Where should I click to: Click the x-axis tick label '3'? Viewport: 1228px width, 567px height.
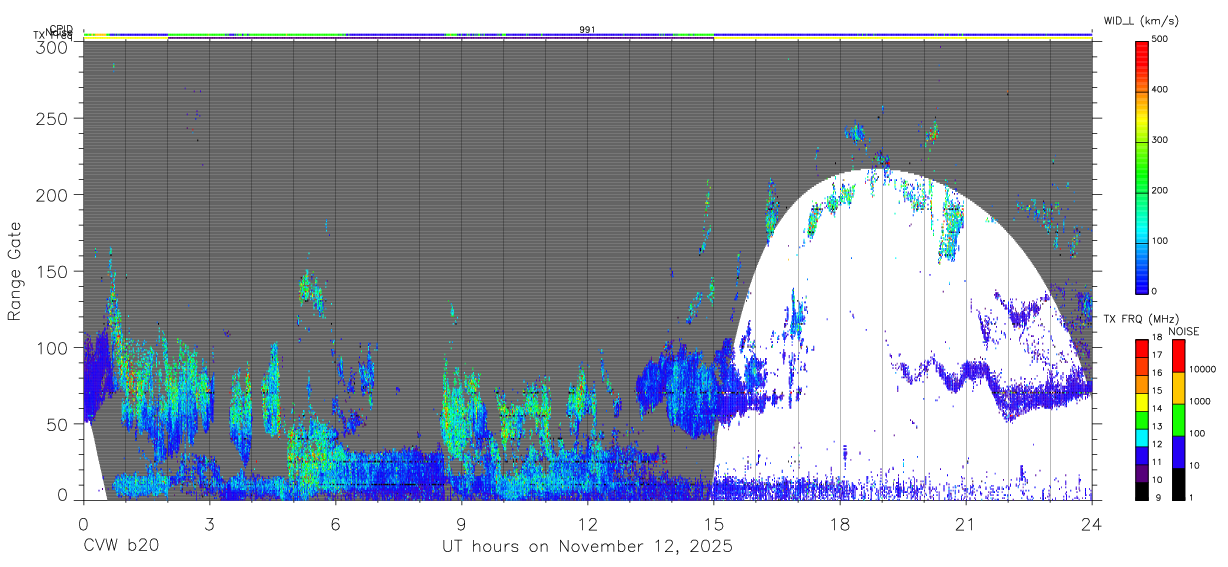coord(210,523)
